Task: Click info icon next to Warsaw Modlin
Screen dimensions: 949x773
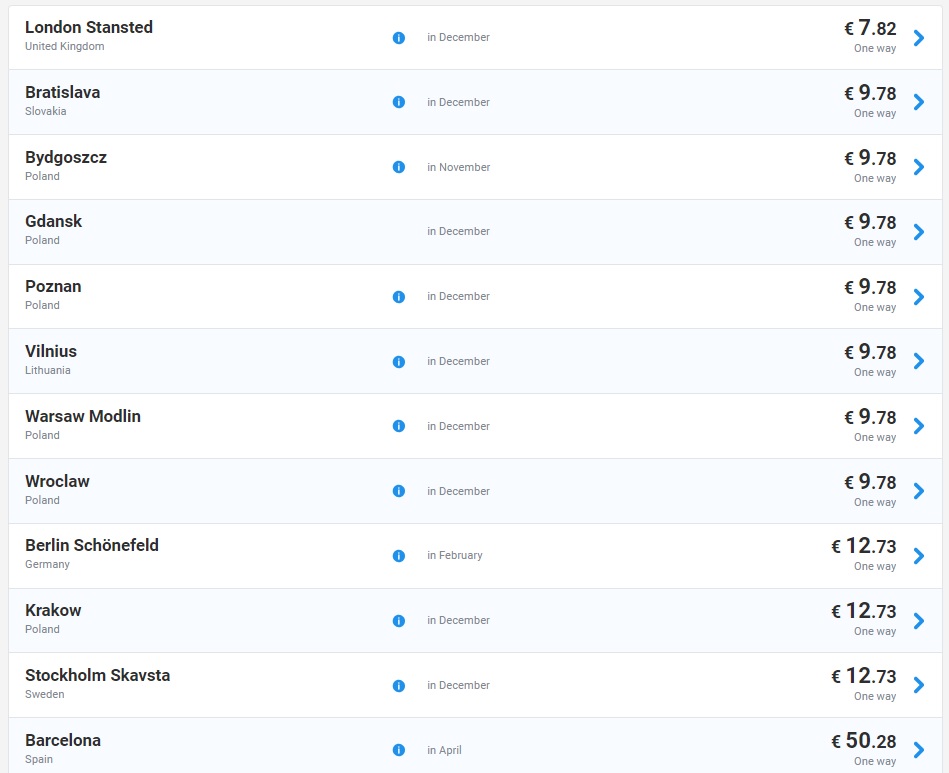Action: (x=399, y=426)
